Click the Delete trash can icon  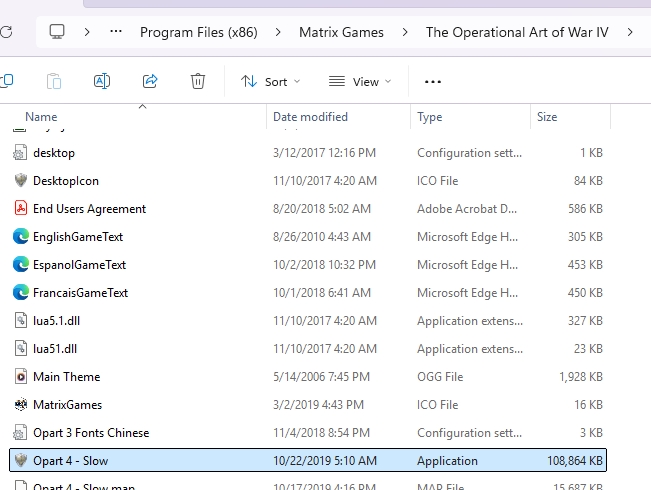pos(198,81)
